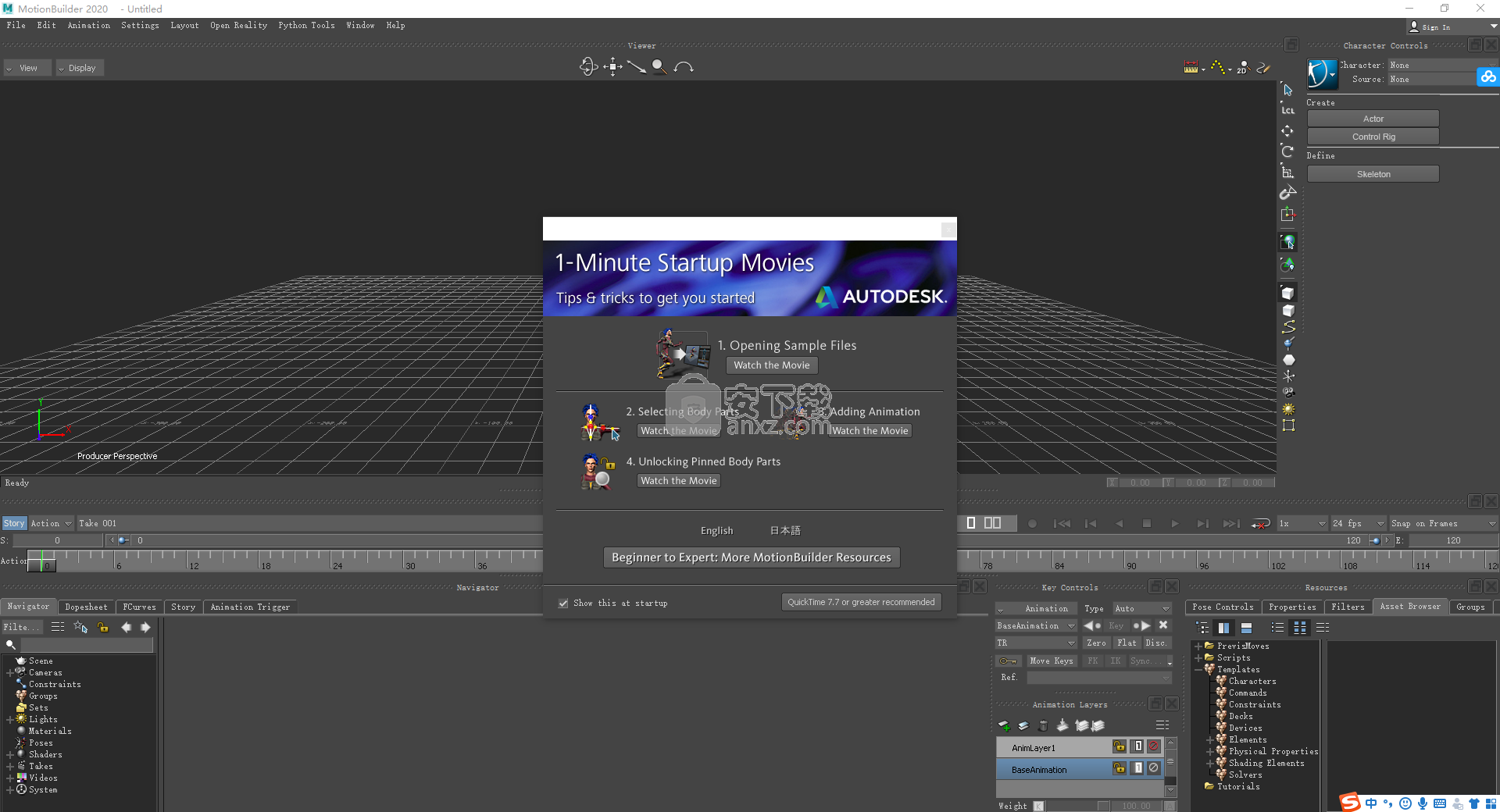Select the Orbit camera tool in Viewer toolbar
Viewport: 1500px width, 812px height.
tap(588, 67)
